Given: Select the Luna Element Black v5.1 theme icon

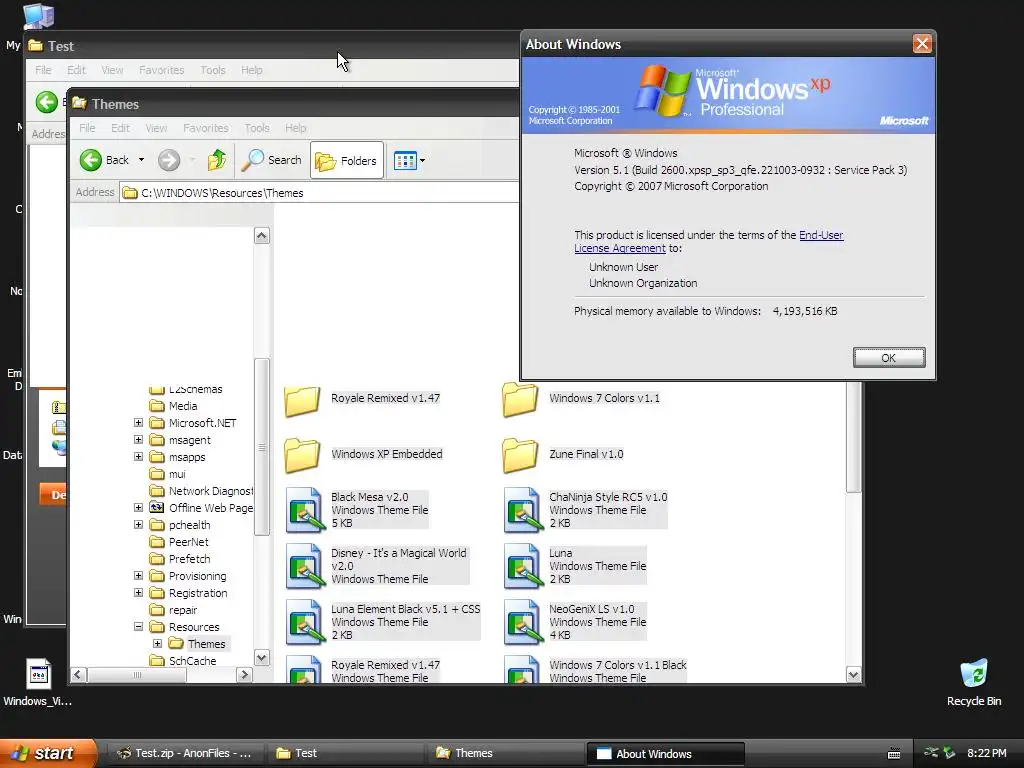Looking at the screenshot, I should (305, 622).
